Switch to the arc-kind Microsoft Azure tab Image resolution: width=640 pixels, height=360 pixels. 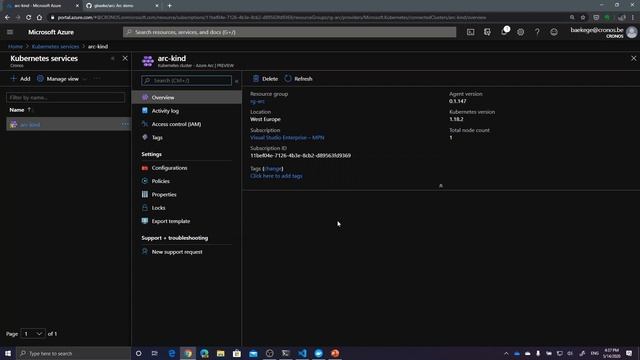pyautogui.click(x=41, y=6)
